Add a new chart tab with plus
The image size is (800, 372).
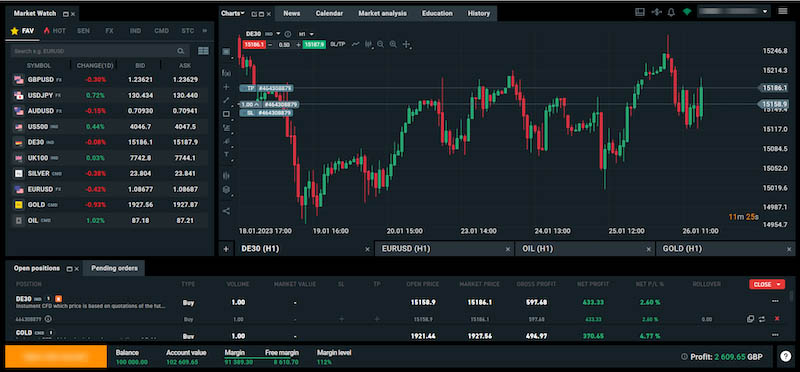[226, 249]
